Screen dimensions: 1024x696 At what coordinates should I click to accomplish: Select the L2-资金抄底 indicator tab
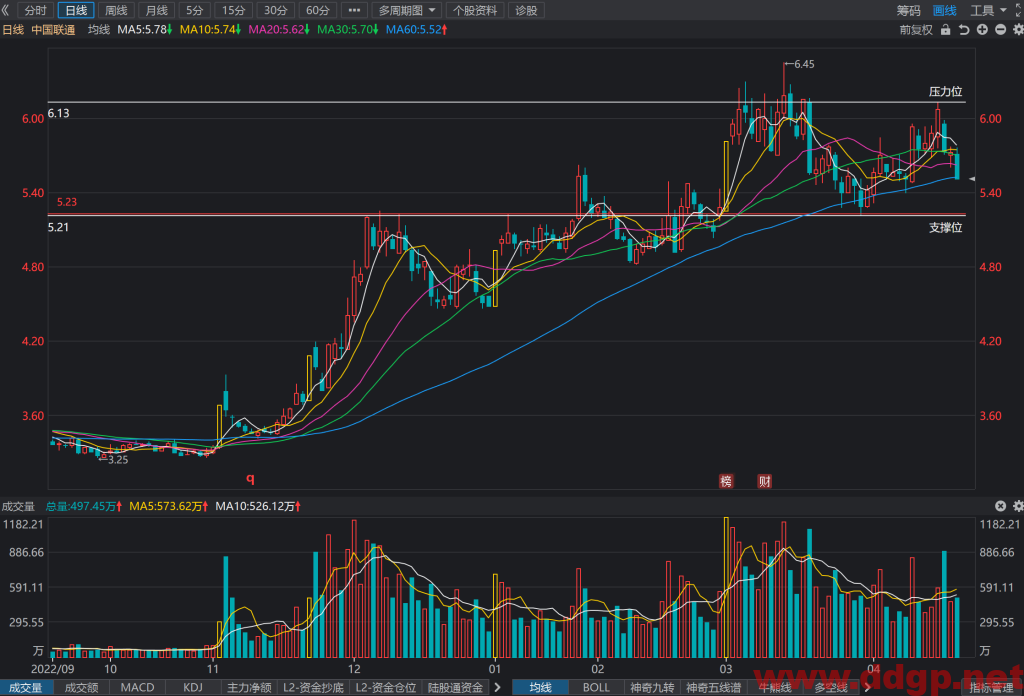313,688
